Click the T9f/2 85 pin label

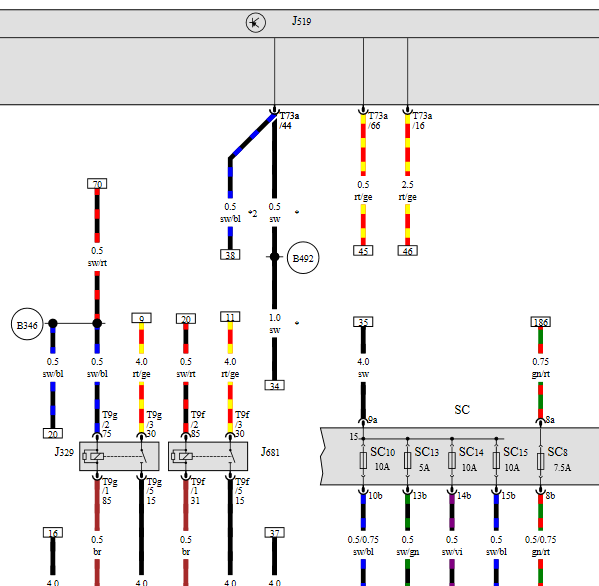(x=198, y=424)
